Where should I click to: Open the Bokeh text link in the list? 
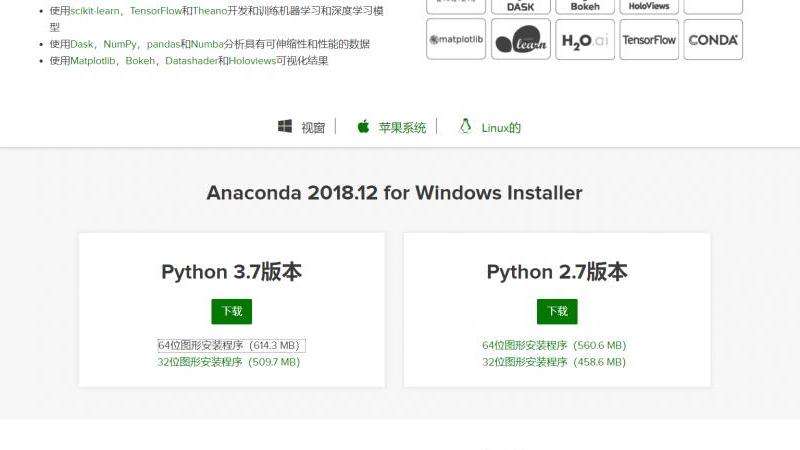[140, 61]
